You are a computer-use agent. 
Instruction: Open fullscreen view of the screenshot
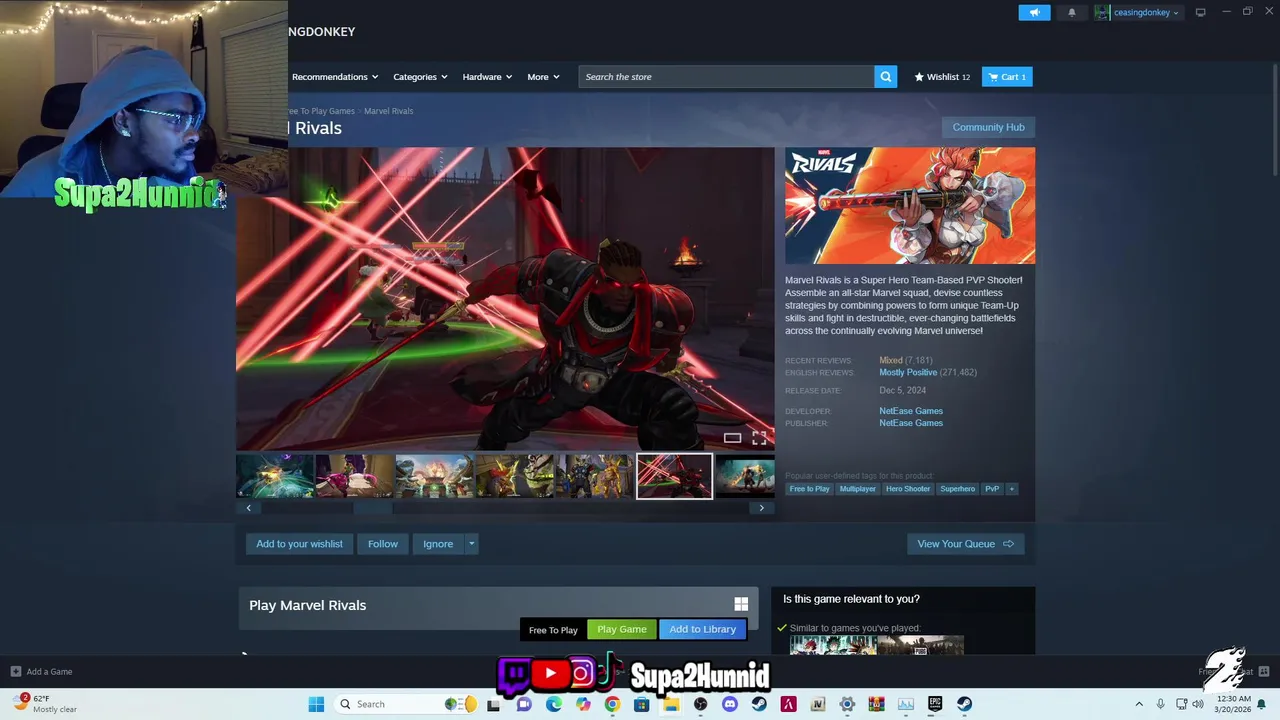(x=759, y=438)
